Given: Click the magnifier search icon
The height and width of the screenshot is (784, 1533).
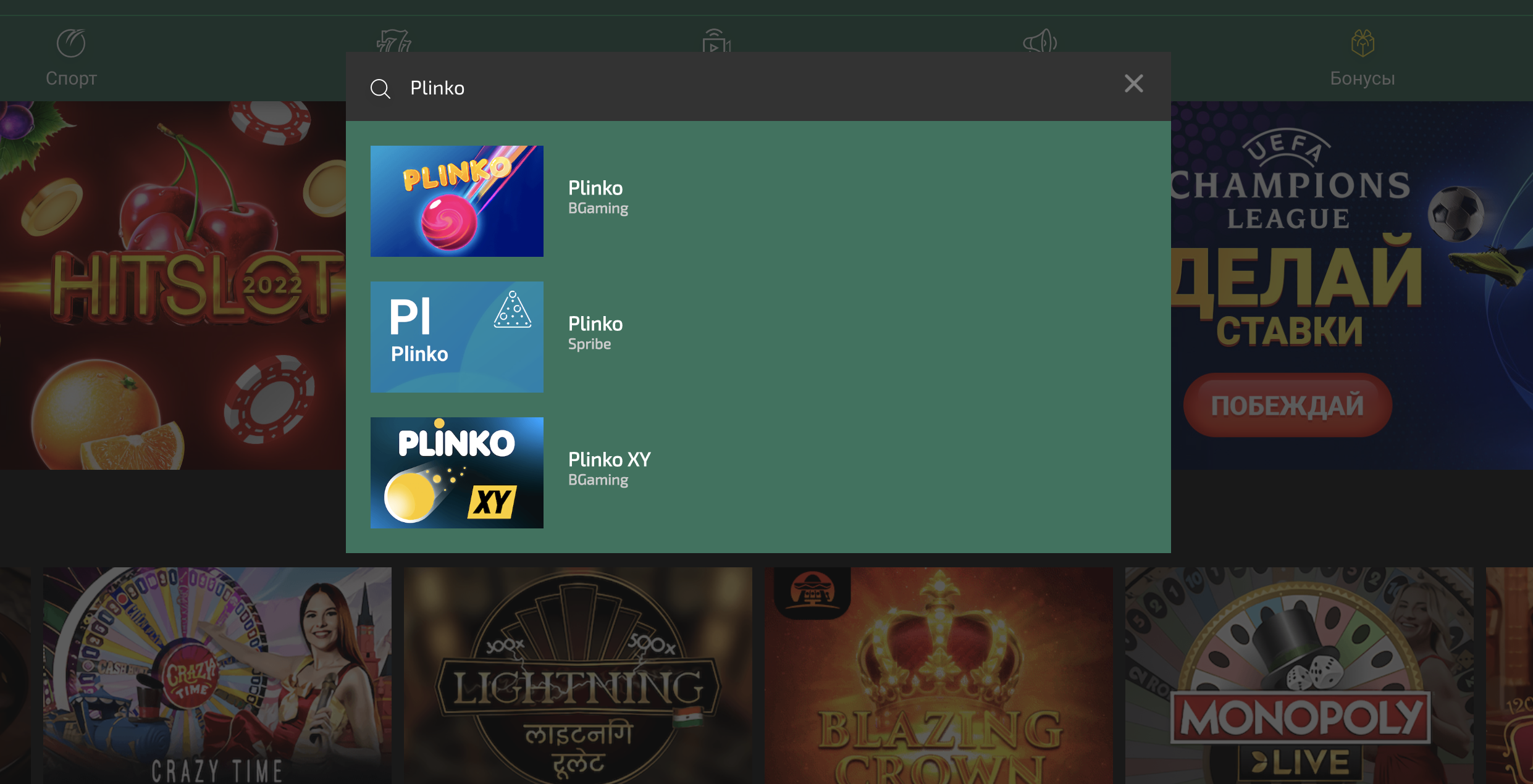Looking at the screenshot, I should pyautogui.click(x=380, y=88).
